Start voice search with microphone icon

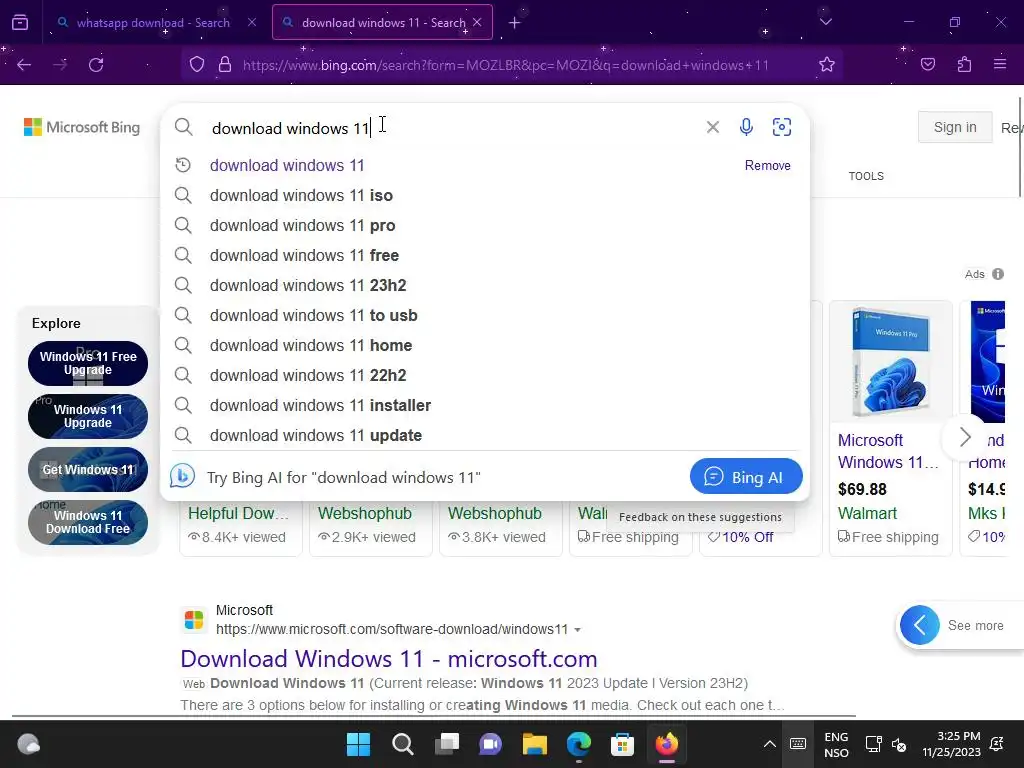[x=746, y=127]
